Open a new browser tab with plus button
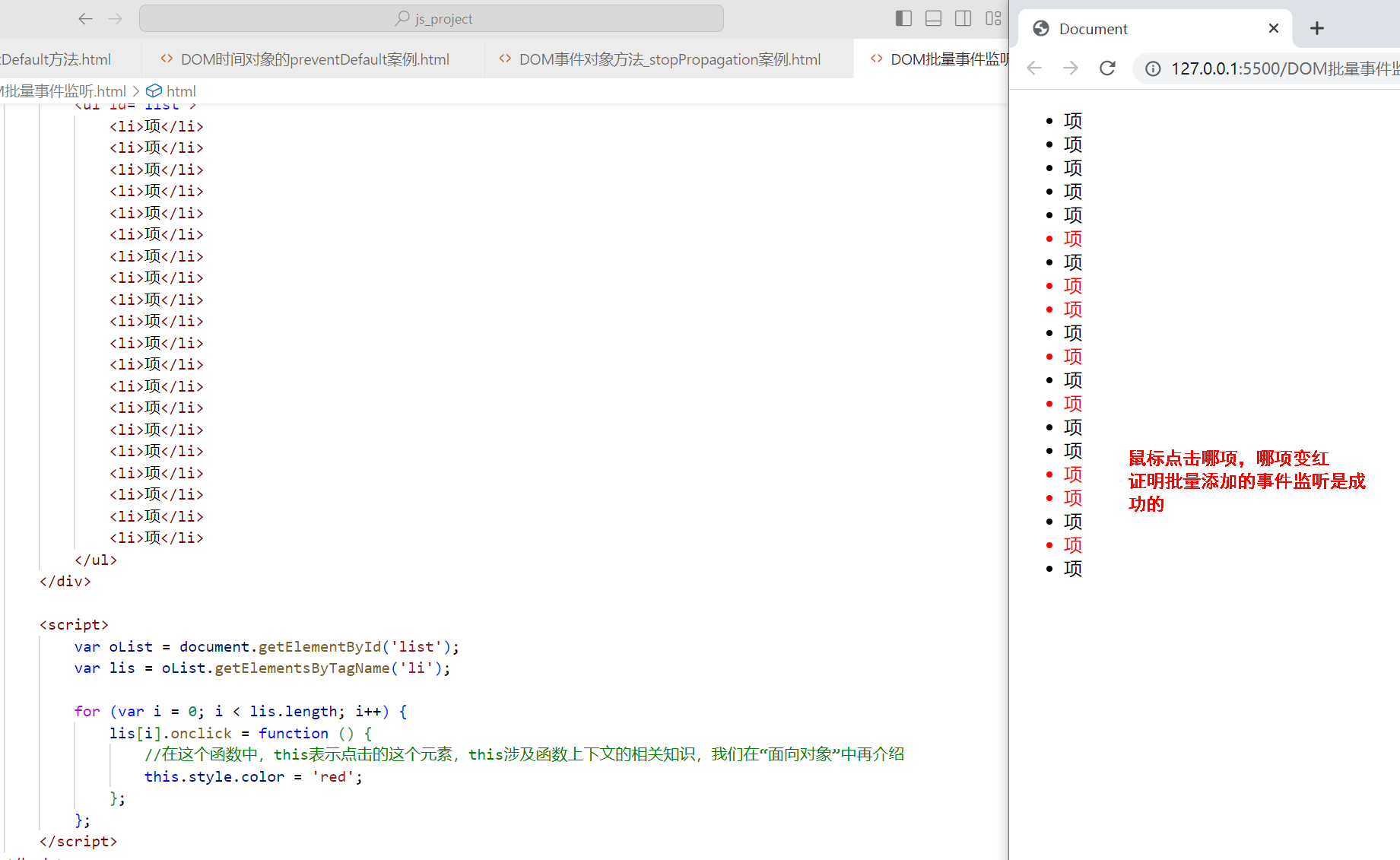Viewport: 1400px width, 860px height. coord(1317,29)
